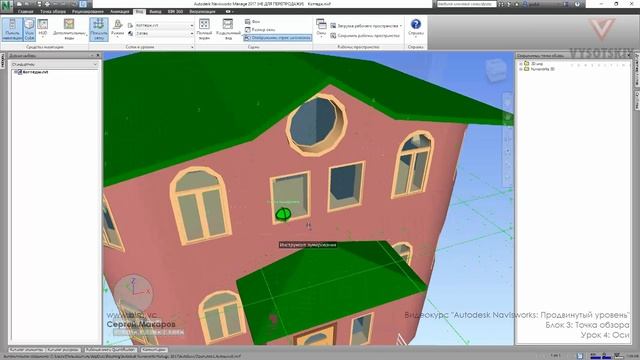The width and height of the screenshot is (640, 360).
Task: Open grid Mode (Режим) button
Action: (x=118, y=29)
